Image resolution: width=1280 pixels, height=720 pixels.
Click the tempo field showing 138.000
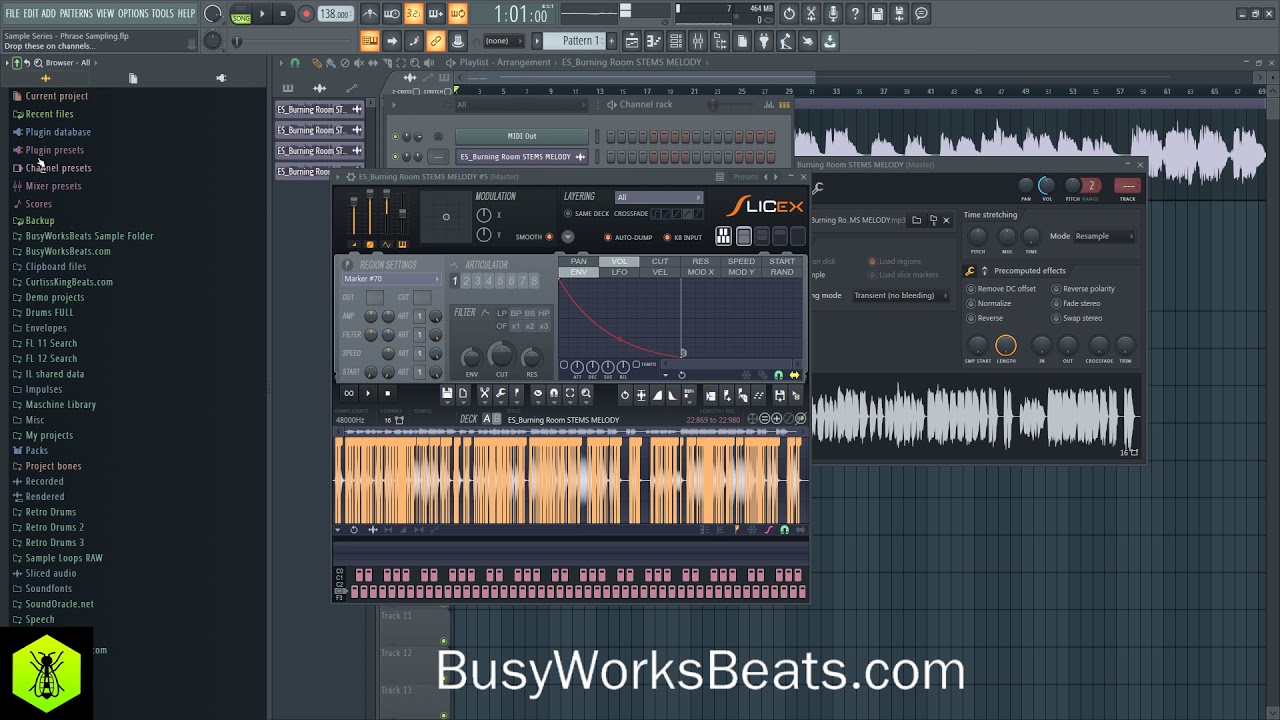(x=335, y=14)
